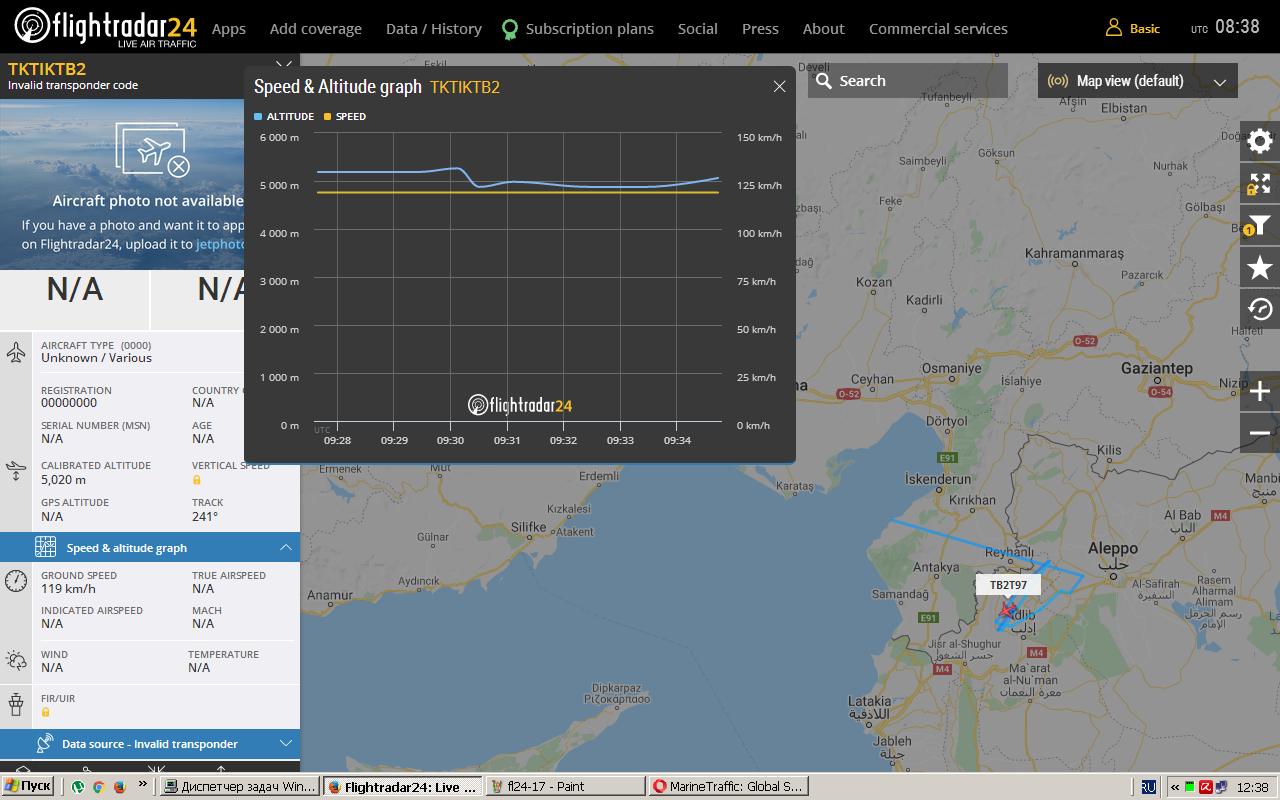The height and width of the screenshot is (800, 1280).
Task: Open Subscription plans
Action: [590, 29]
